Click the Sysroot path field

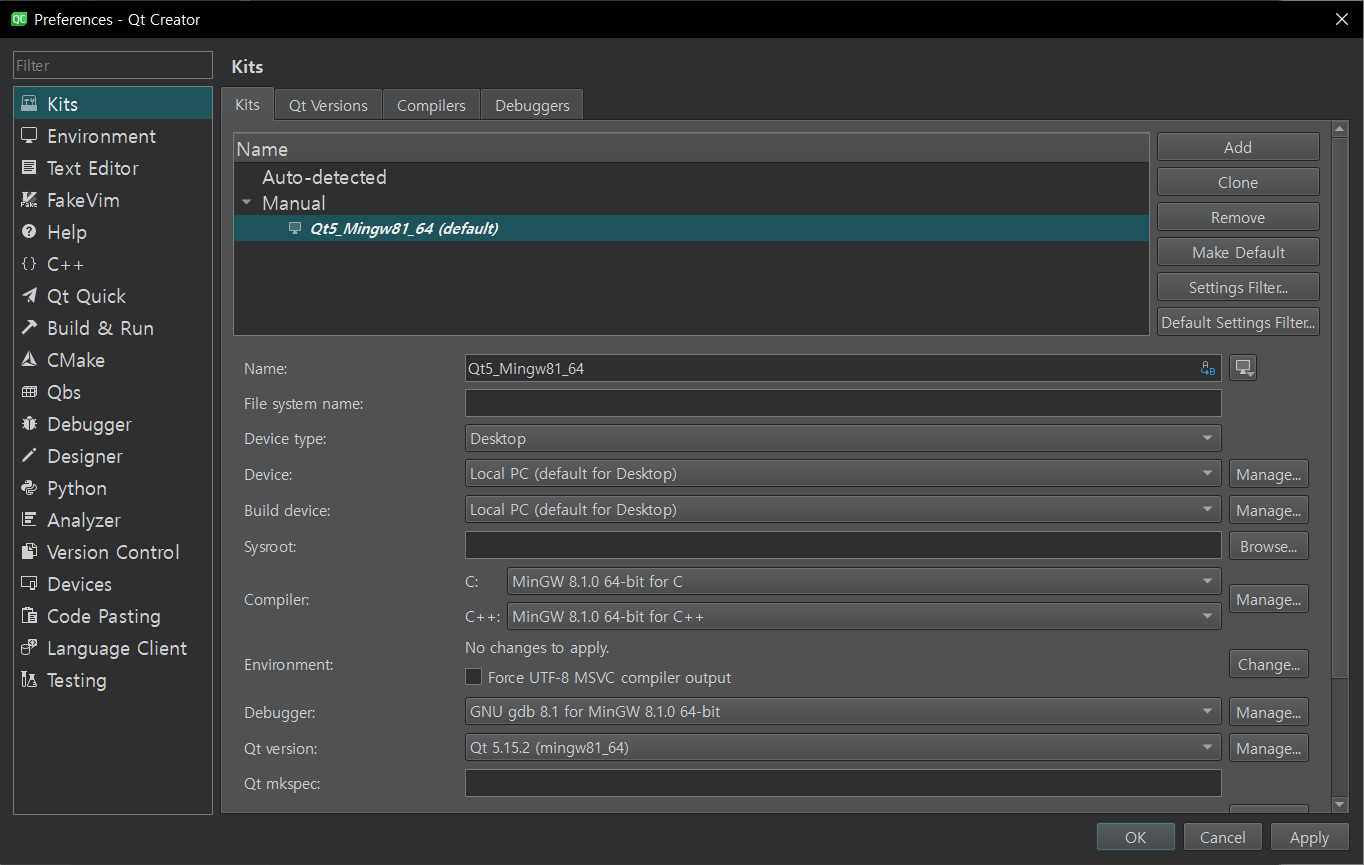pos(843,545)
